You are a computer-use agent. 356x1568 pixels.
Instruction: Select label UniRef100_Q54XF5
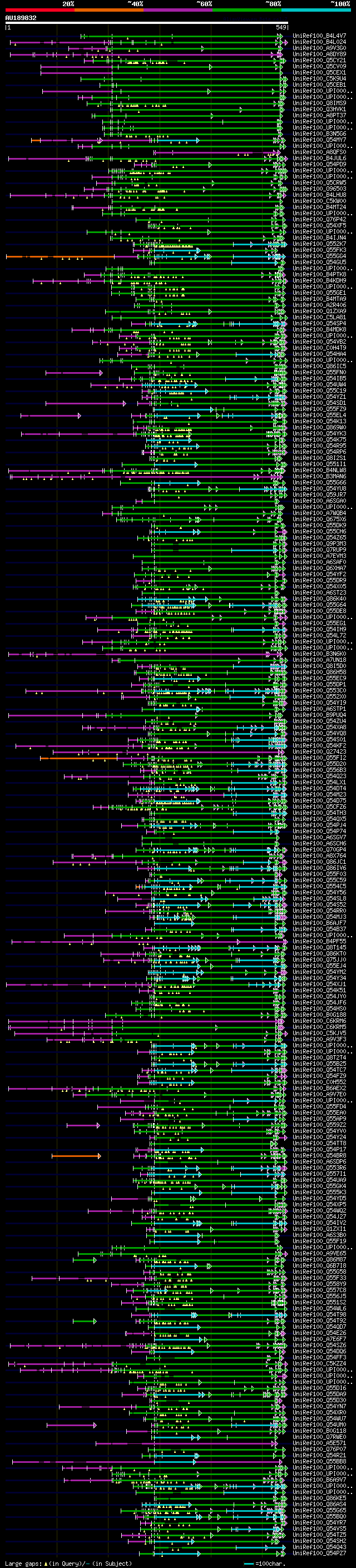(319, 226)
